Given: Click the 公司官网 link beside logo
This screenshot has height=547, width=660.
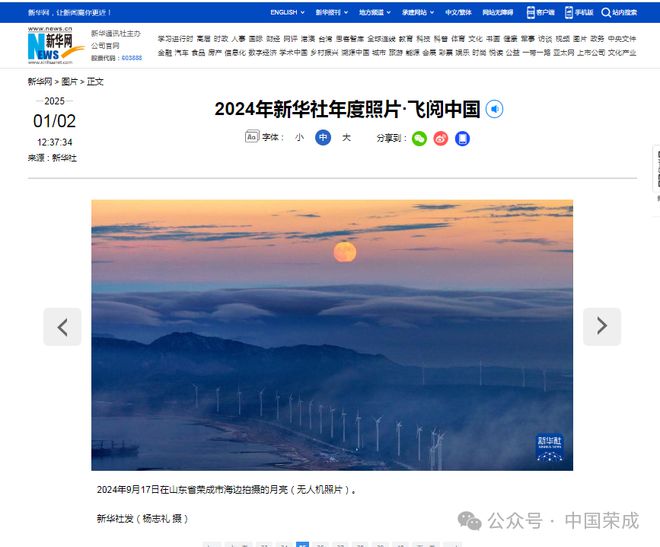Looking at the screenshot, I should [x=105, y=45].
